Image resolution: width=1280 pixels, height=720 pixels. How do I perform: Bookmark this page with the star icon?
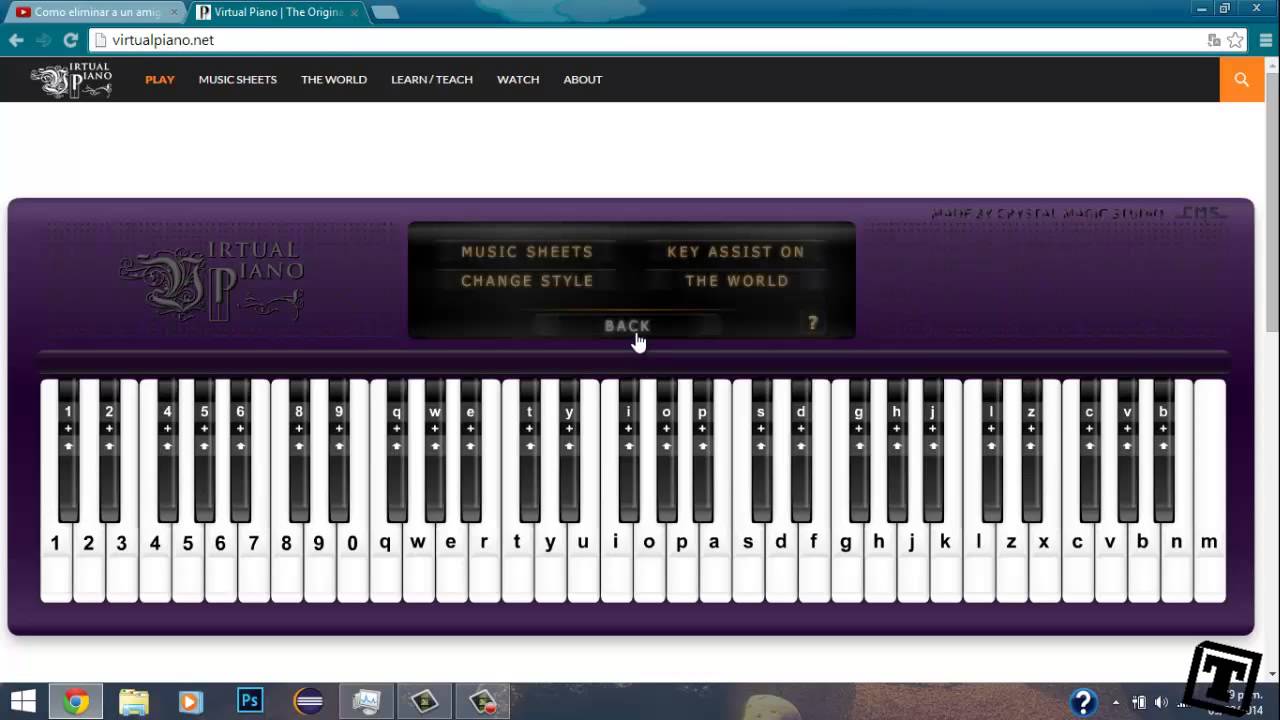(x=1235, y=40)
